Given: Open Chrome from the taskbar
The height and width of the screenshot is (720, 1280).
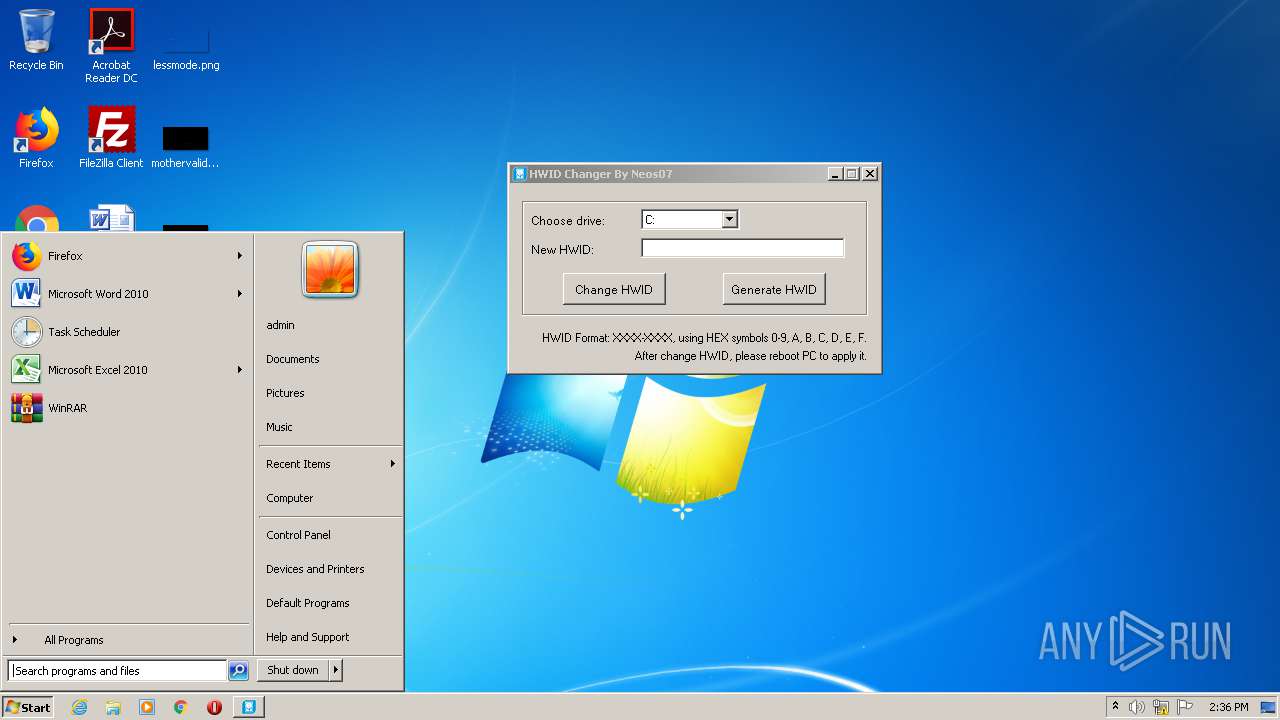Looking at the screenshot, I should (x=181, y=707).
